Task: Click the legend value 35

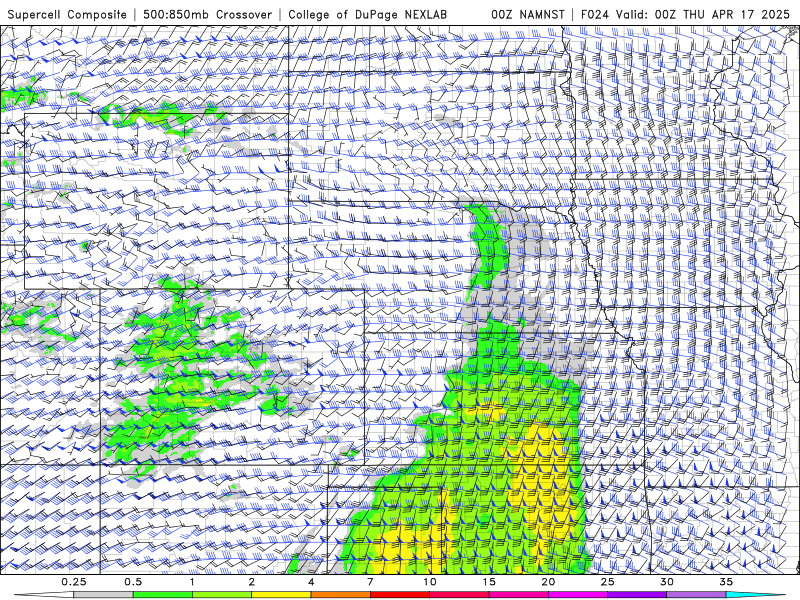Action: [x=726, y=582]
